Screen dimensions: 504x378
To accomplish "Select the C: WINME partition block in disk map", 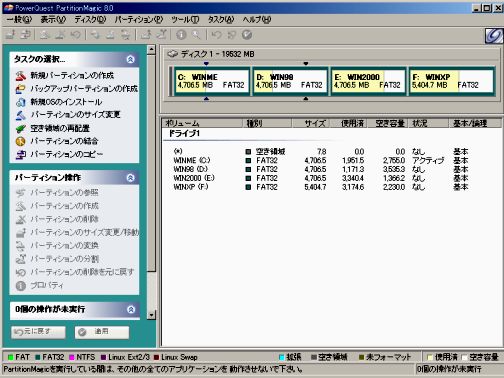I will pos(212,81).
